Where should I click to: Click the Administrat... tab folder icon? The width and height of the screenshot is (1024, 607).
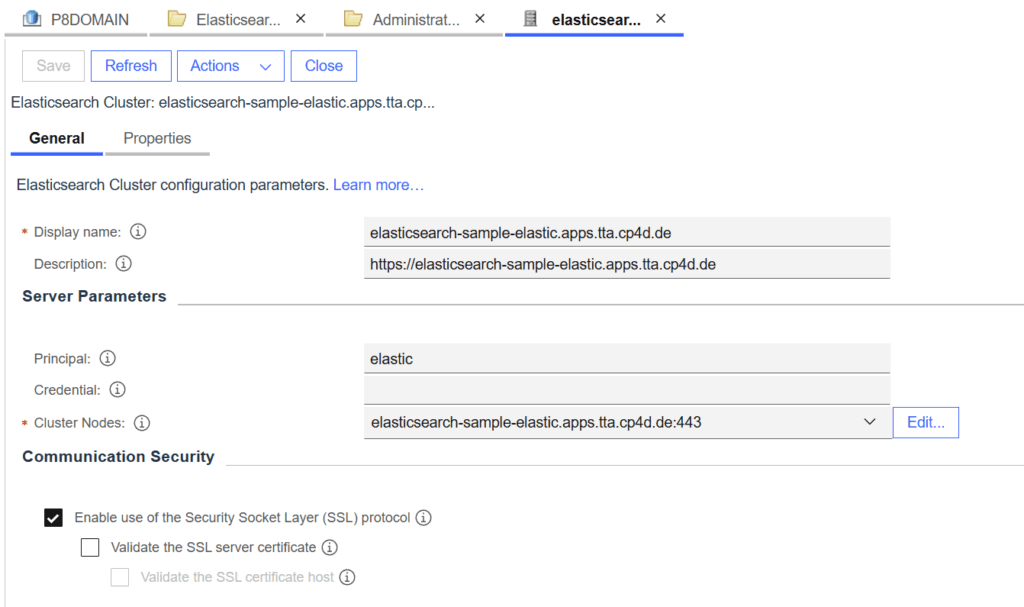(x=353, y=19)
